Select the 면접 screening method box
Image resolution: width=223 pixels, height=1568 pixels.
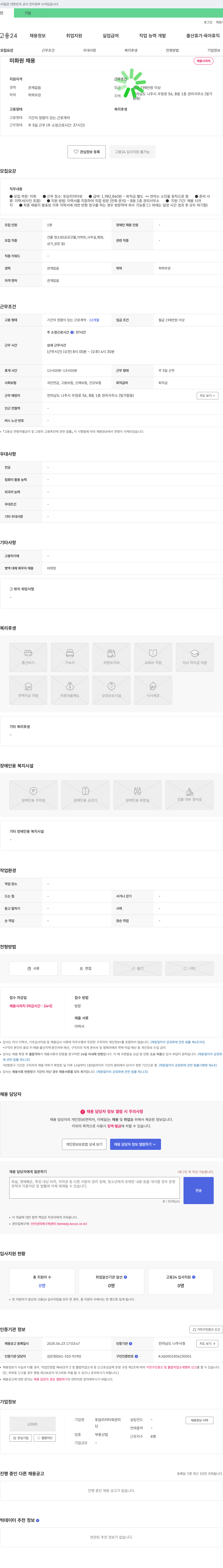click(85, 968)
